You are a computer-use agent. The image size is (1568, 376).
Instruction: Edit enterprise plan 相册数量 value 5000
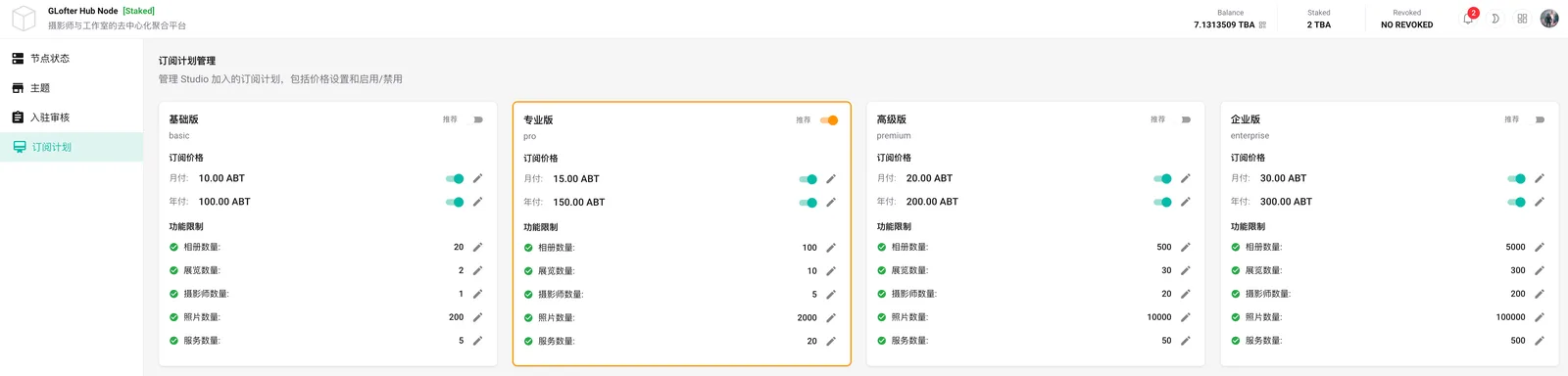(1539, 247)
